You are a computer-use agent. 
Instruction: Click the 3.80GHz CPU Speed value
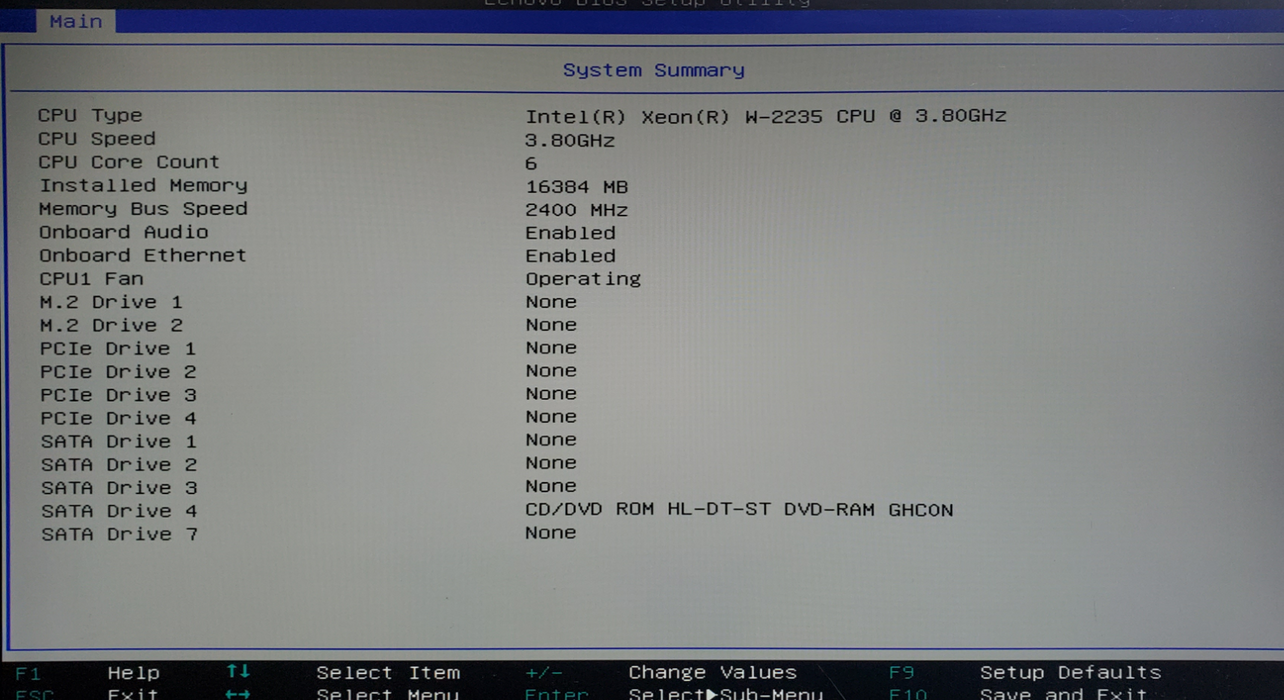point(570,140)
